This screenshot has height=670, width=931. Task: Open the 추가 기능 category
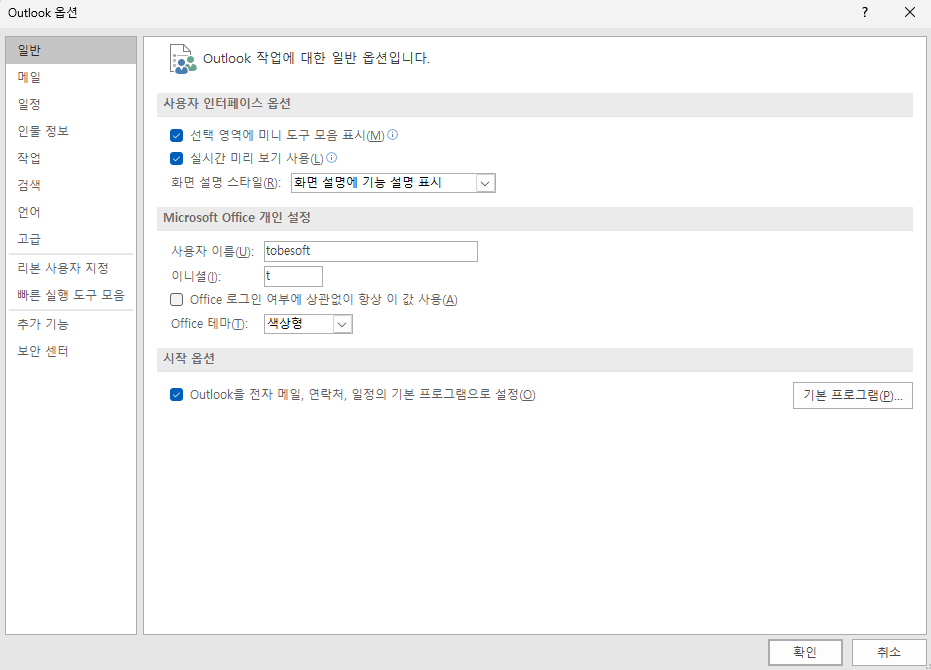click(x=71, y=324)
